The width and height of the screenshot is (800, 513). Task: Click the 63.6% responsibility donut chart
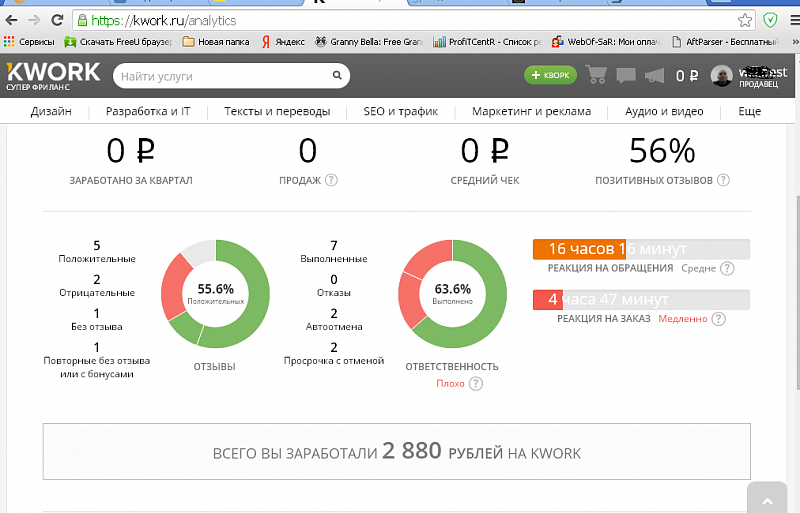click(x=453, y=294)
